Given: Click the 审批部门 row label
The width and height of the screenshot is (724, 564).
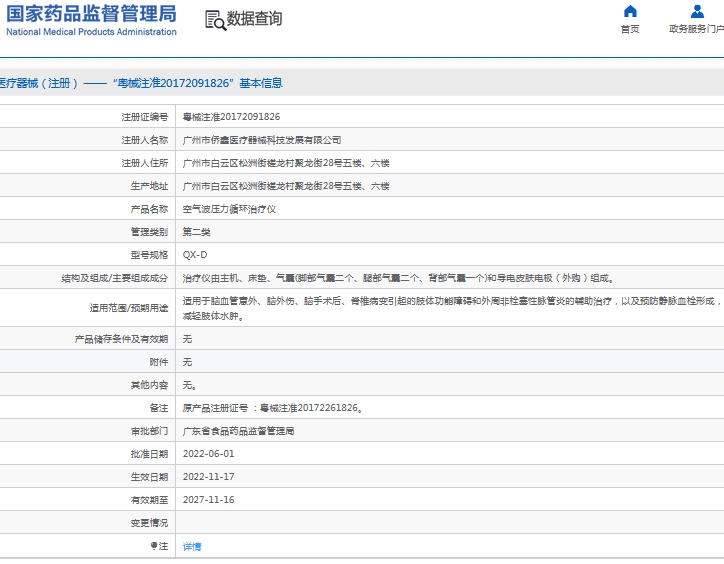Looking at the screenshot, I should coord(149,431).
